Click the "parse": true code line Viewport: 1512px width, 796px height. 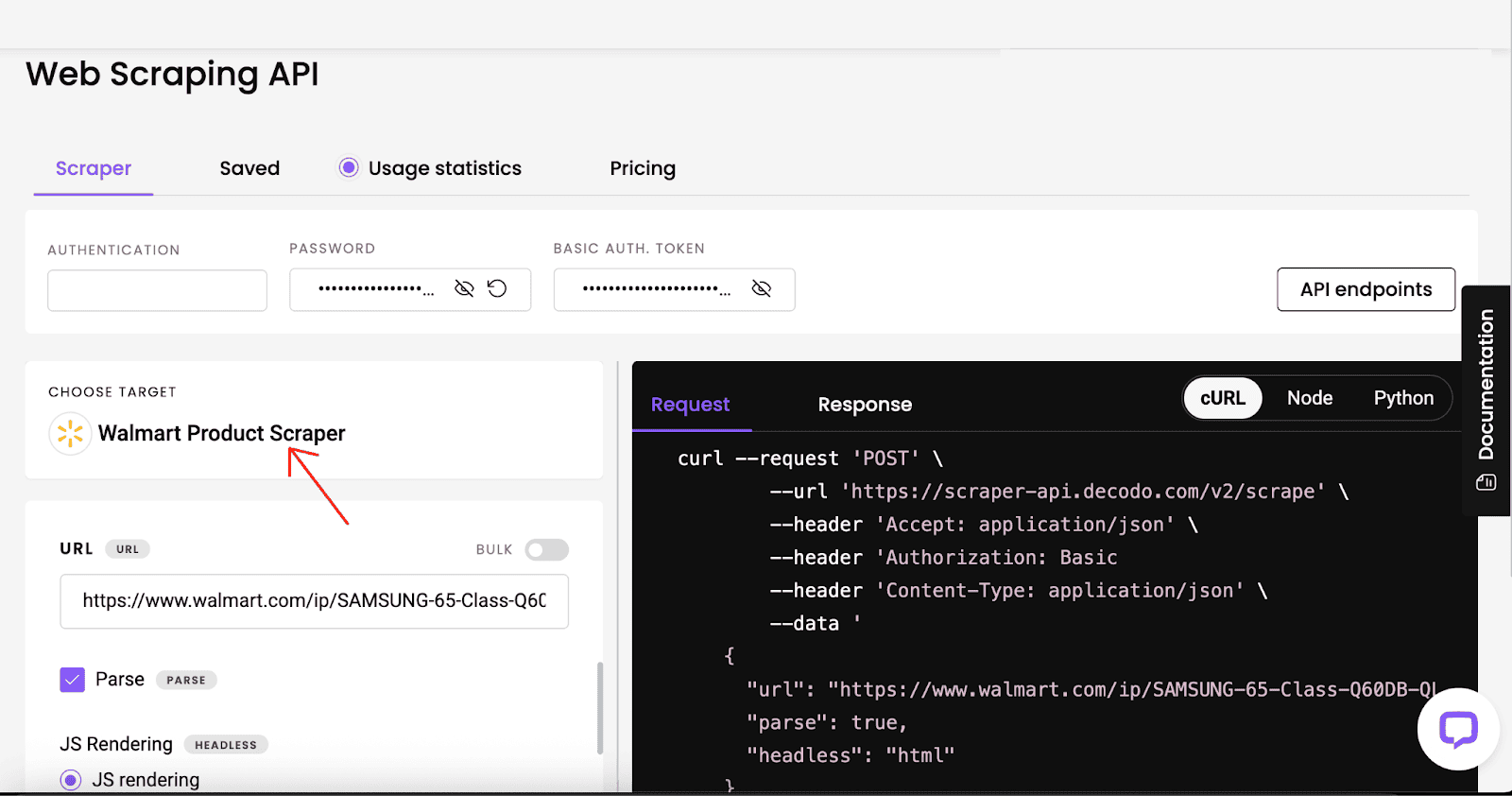pyautogui.click(x=827, y=722)
